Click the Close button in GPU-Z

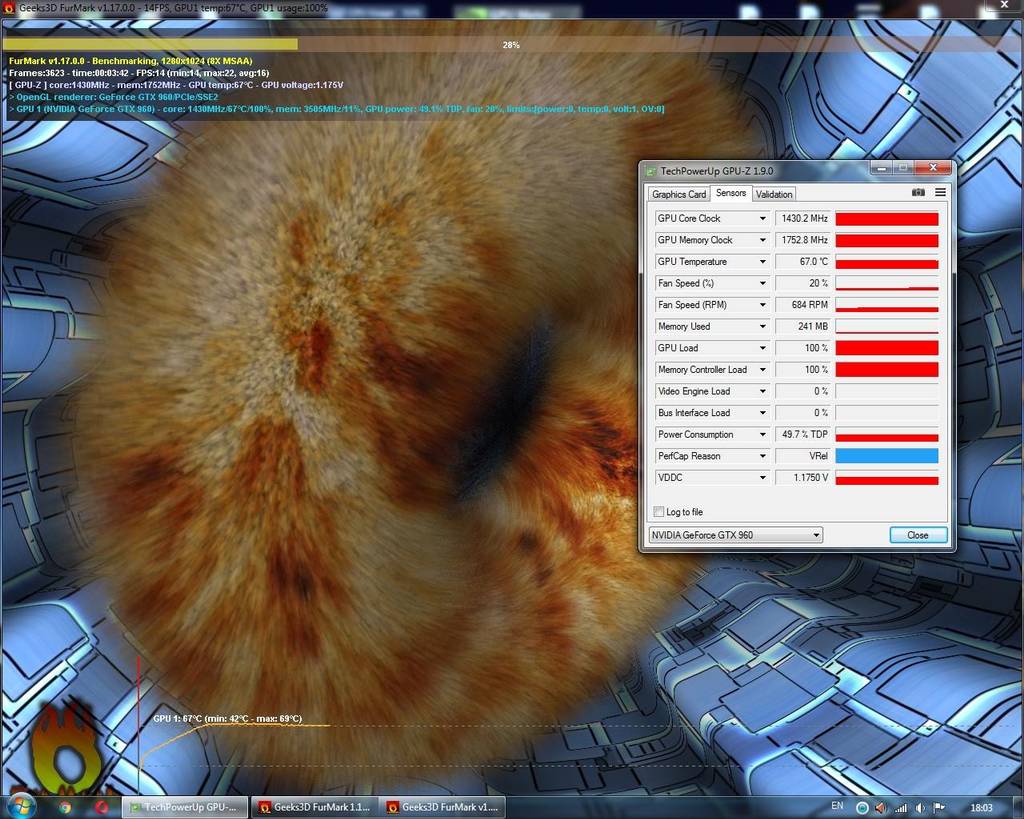click(918, 535)
